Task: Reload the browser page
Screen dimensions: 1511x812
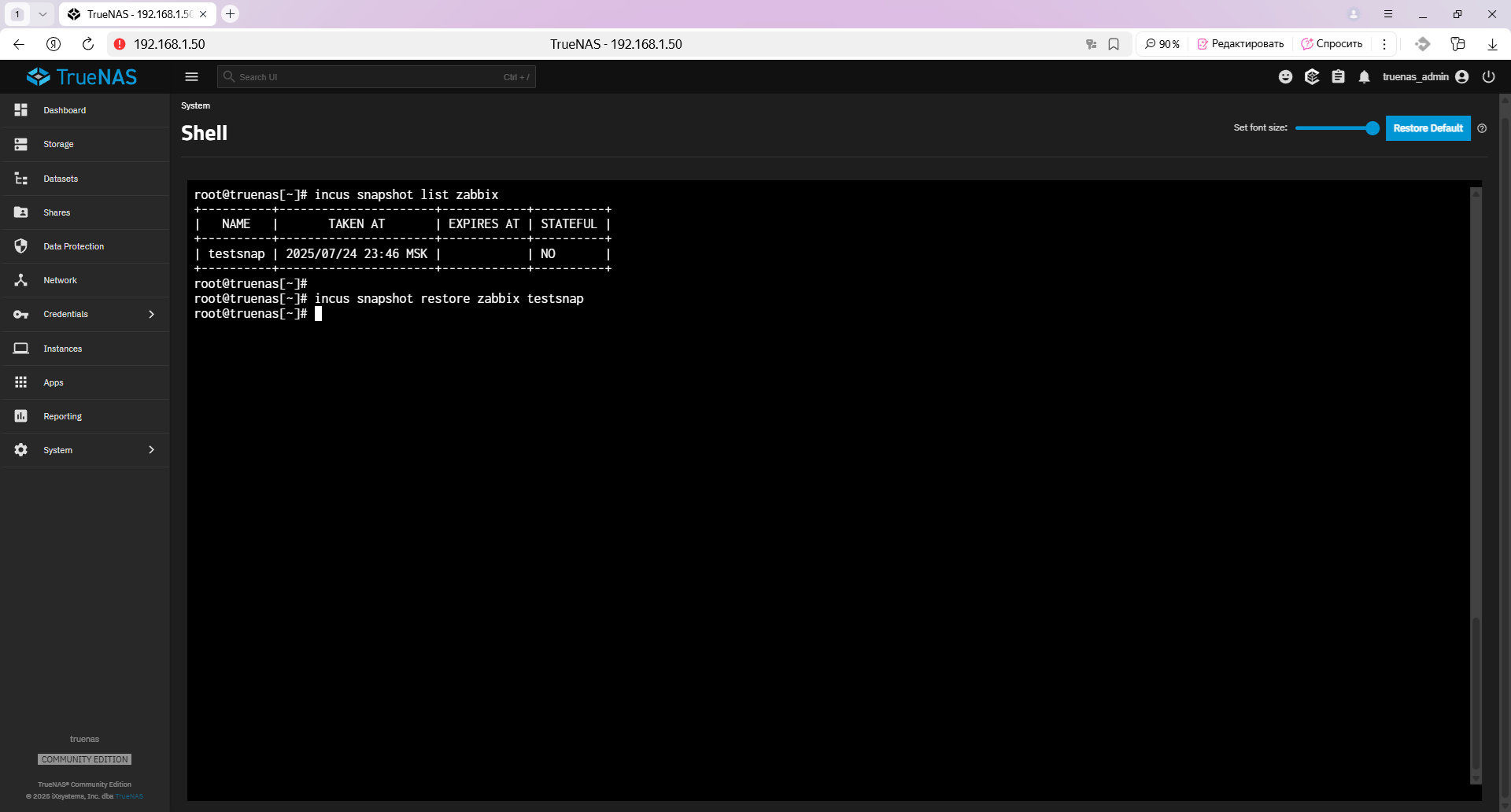Action: [x=88, y=44]
